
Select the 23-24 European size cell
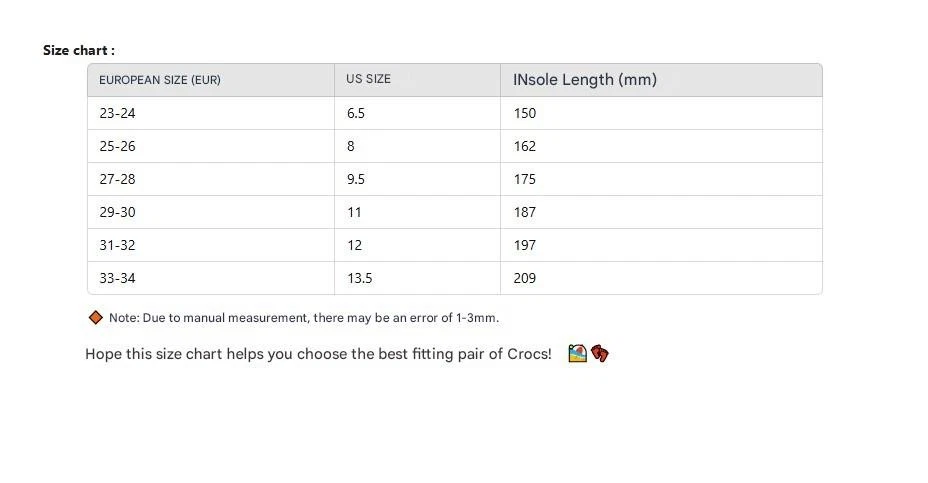tap(117, 113)
